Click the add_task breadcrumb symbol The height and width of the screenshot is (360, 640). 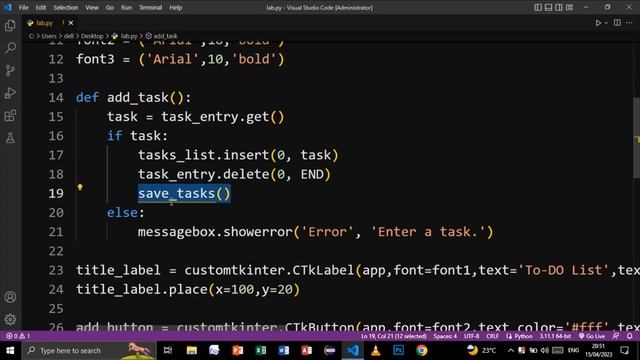click(x=165, y=36)
